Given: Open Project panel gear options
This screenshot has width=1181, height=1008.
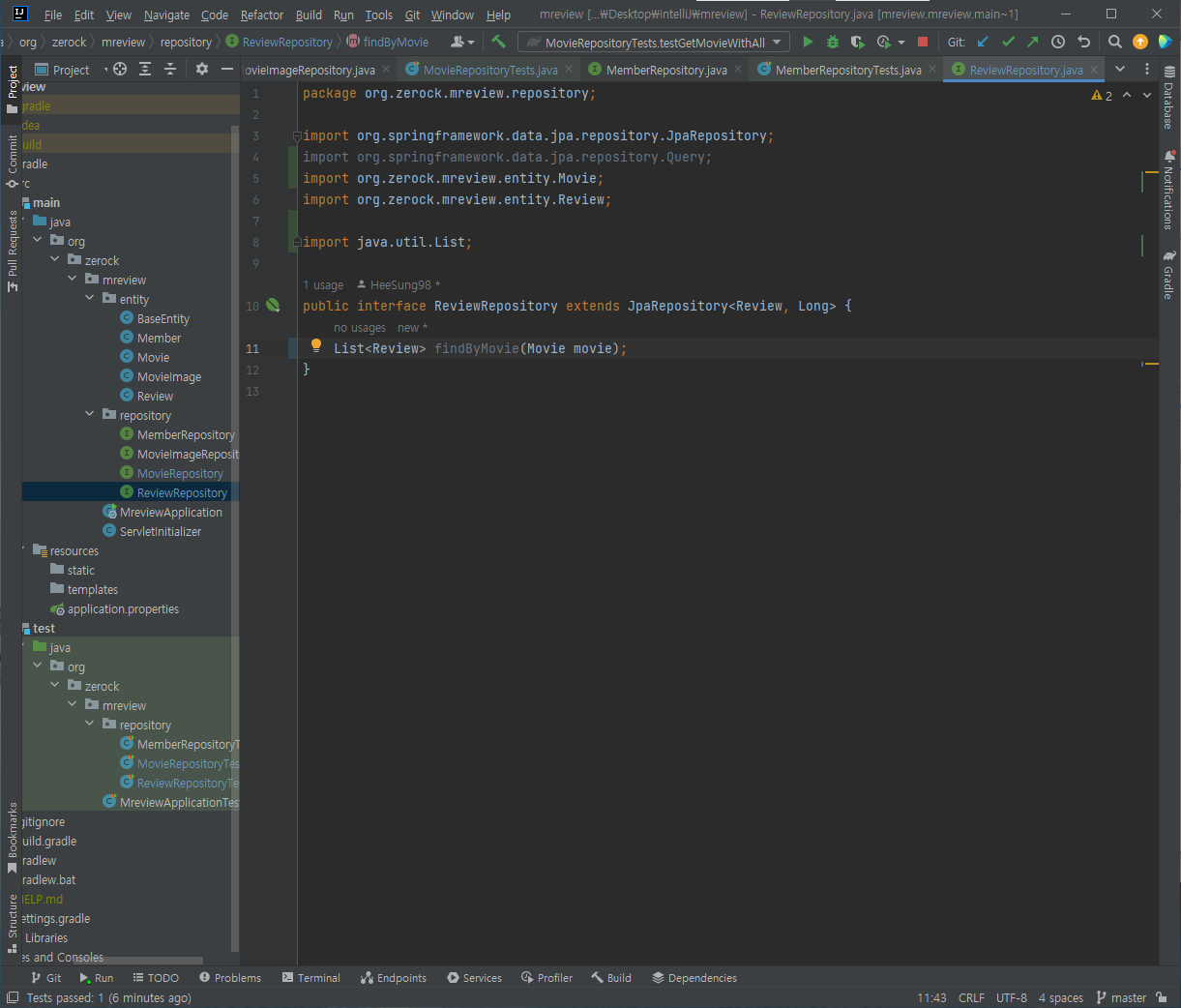Looking at the screenshot, I should 202,69.
